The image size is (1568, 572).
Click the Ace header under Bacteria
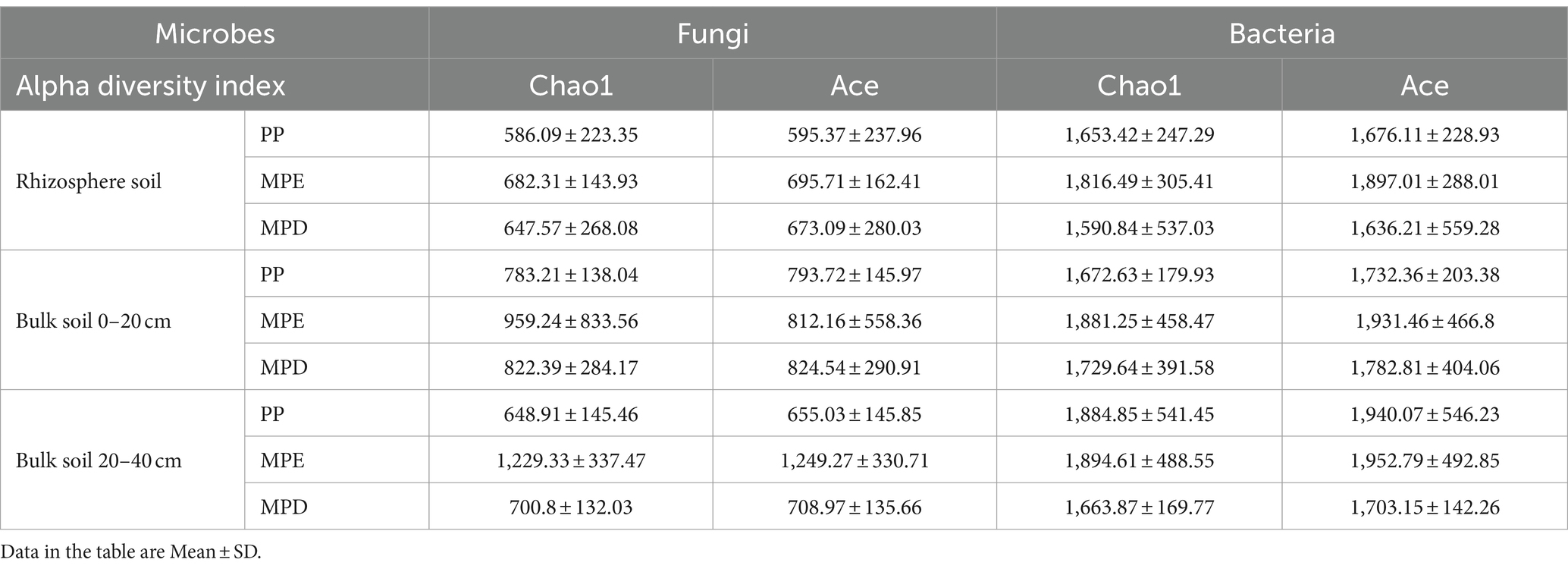(1425, 85)
